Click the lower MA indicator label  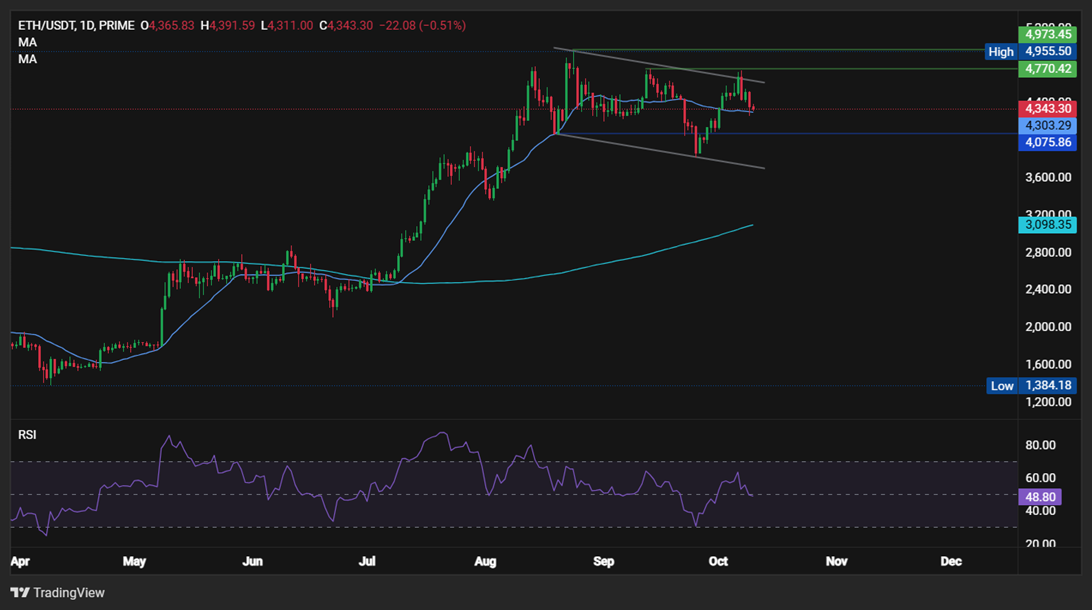pos(27,60)
